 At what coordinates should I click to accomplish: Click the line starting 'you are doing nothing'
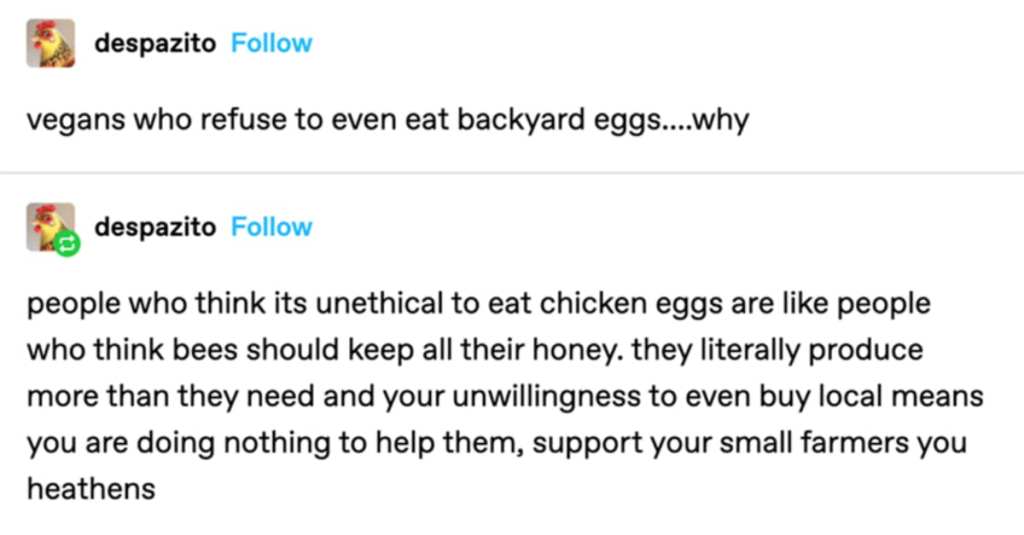click(x=496, y=443)
